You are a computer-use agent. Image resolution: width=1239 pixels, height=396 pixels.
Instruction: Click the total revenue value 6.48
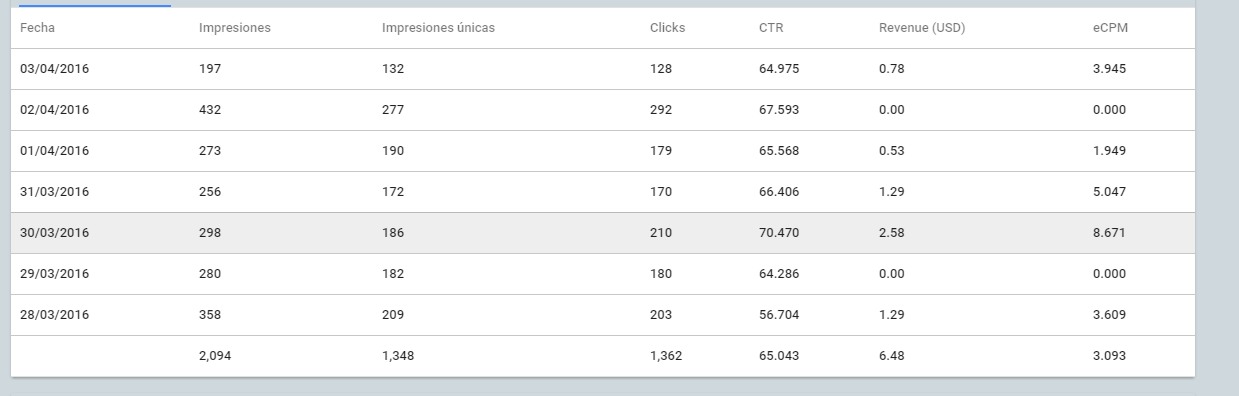click(892, 356)
